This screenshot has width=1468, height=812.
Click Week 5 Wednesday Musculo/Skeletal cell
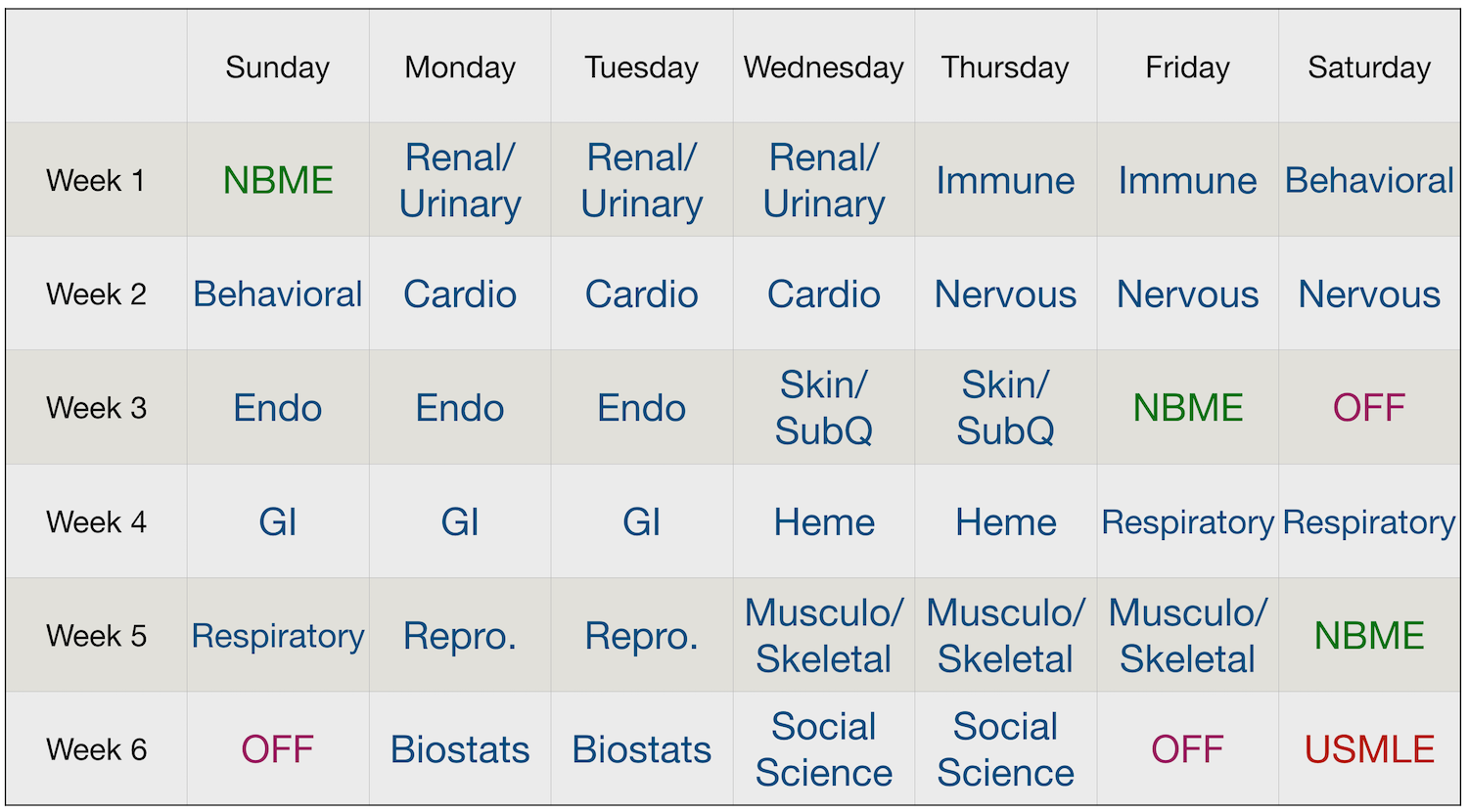tap(823, 636)
